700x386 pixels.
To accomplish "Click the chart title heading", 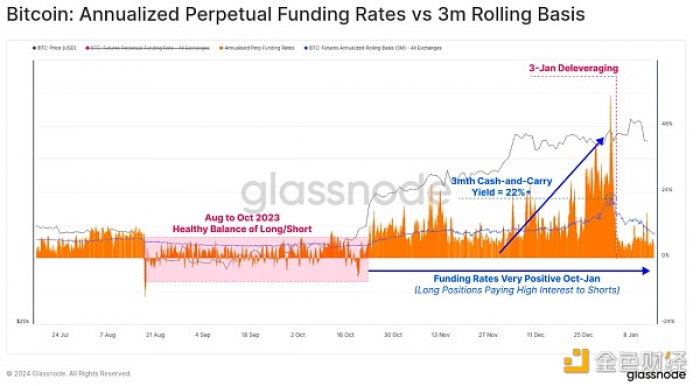I will 296,15.
